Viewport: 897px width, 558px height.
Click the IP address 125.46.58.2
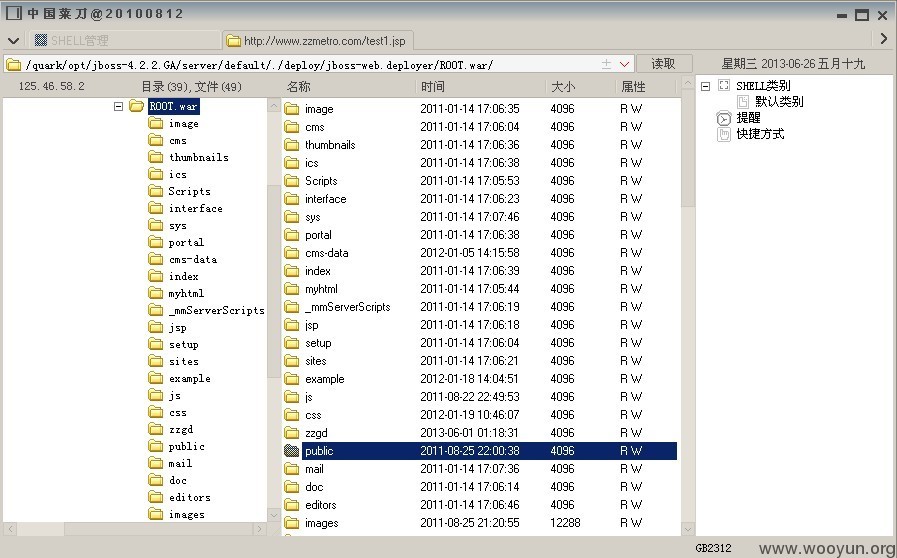[51, 86]
